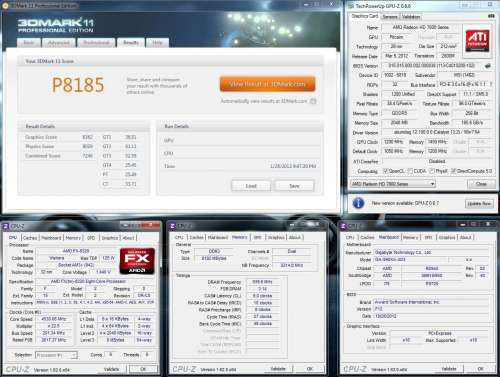Screen dimensions: 500x377
Task: Click the Core Speed value in left CPU-Z
Action: pyautogui.click(x=53, y=319)
